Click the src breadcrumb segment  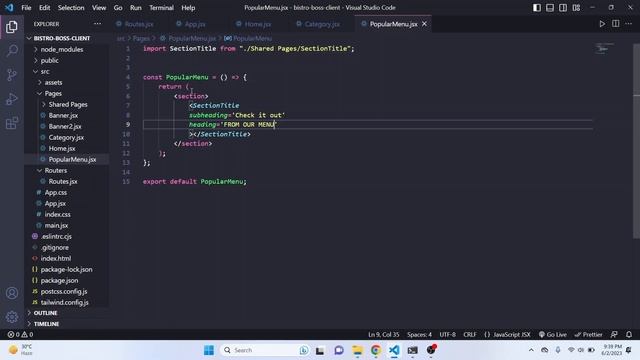click(x=120, y=38)
